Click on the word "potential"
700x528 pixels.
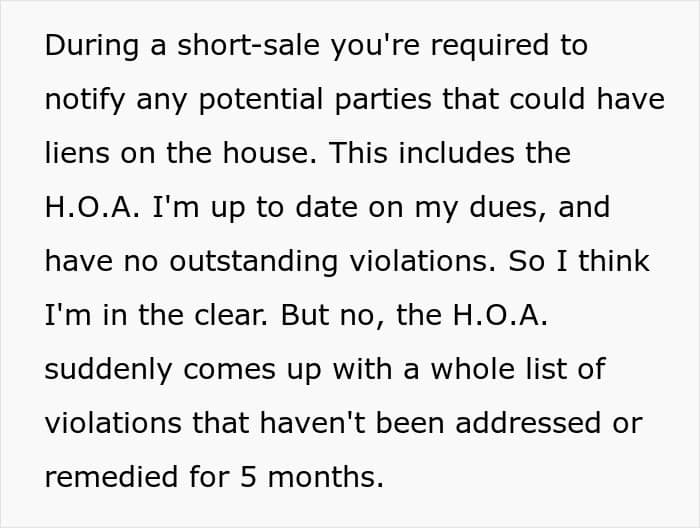(x=260, y=100)
